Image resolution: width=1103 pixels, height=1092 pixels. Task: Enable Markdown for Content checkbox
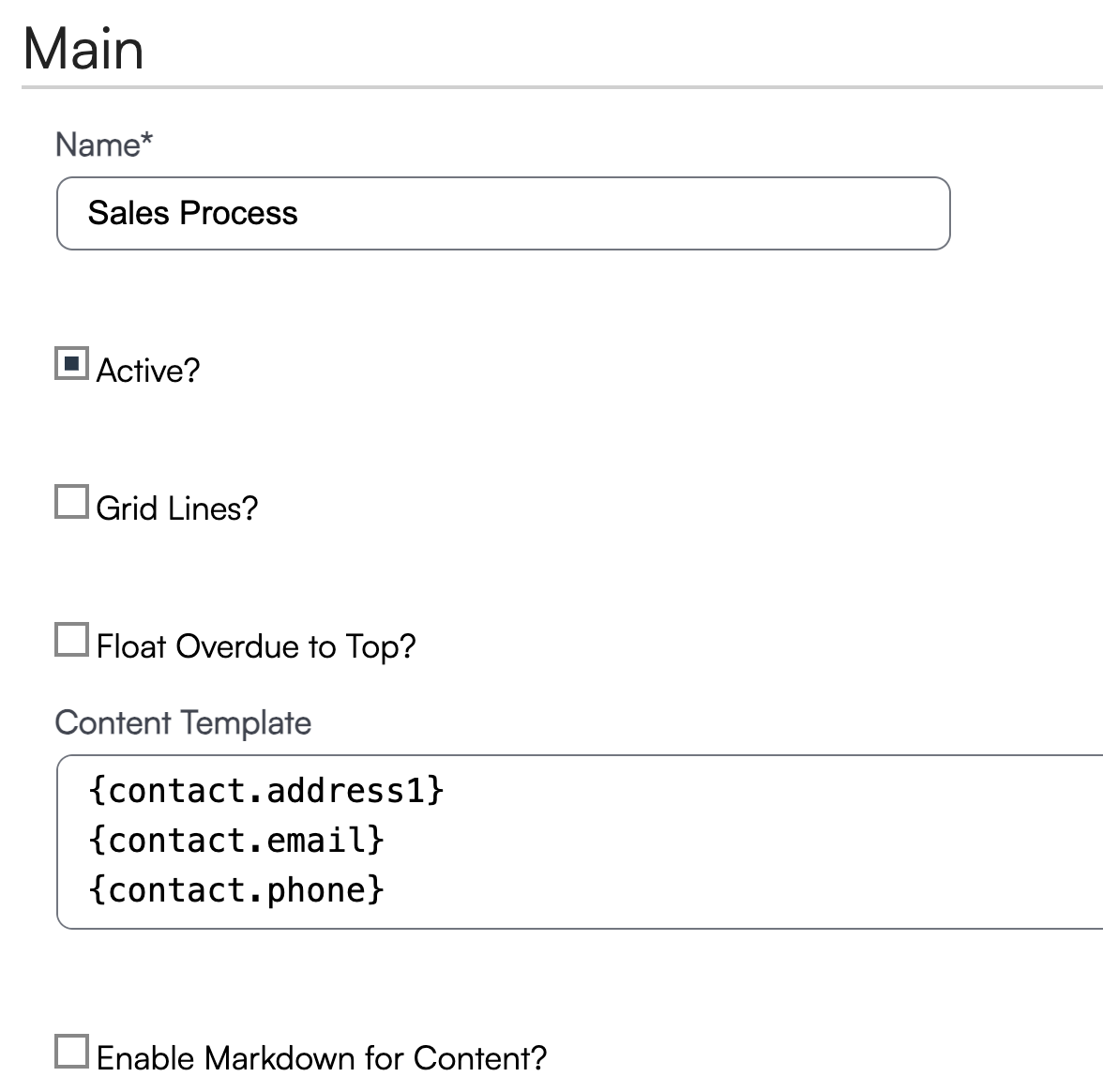pos(71,1052)
